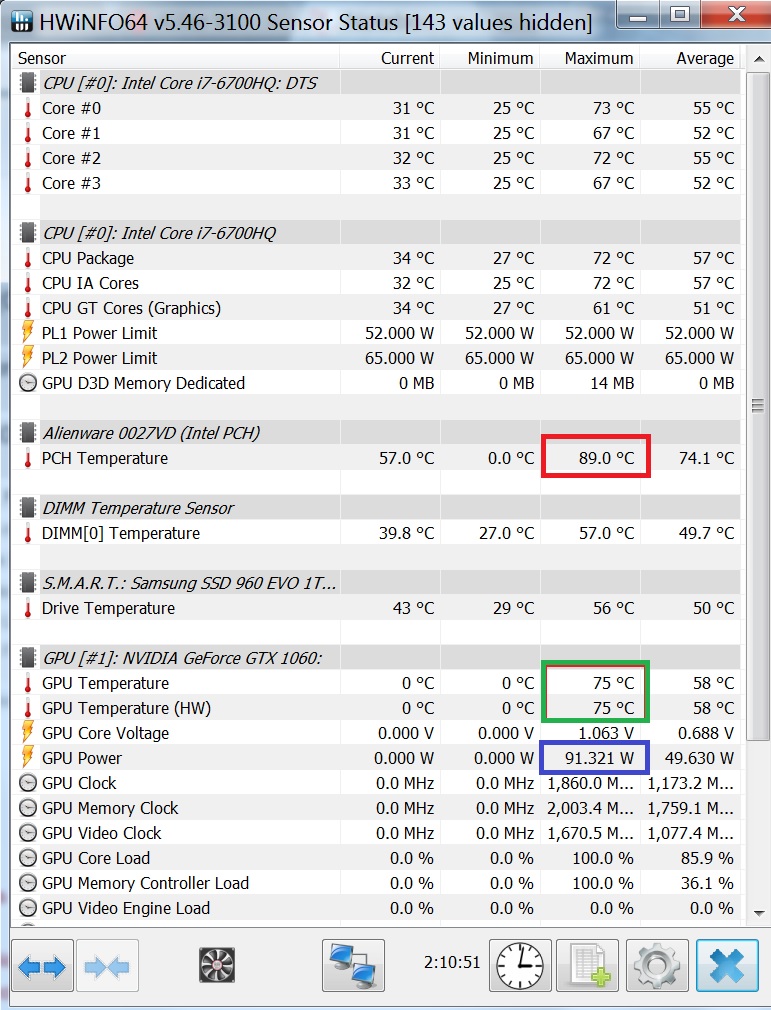The image size is (771, 1010).
Task: Reset the elapsed time clock icon
Action: point(520,966)
